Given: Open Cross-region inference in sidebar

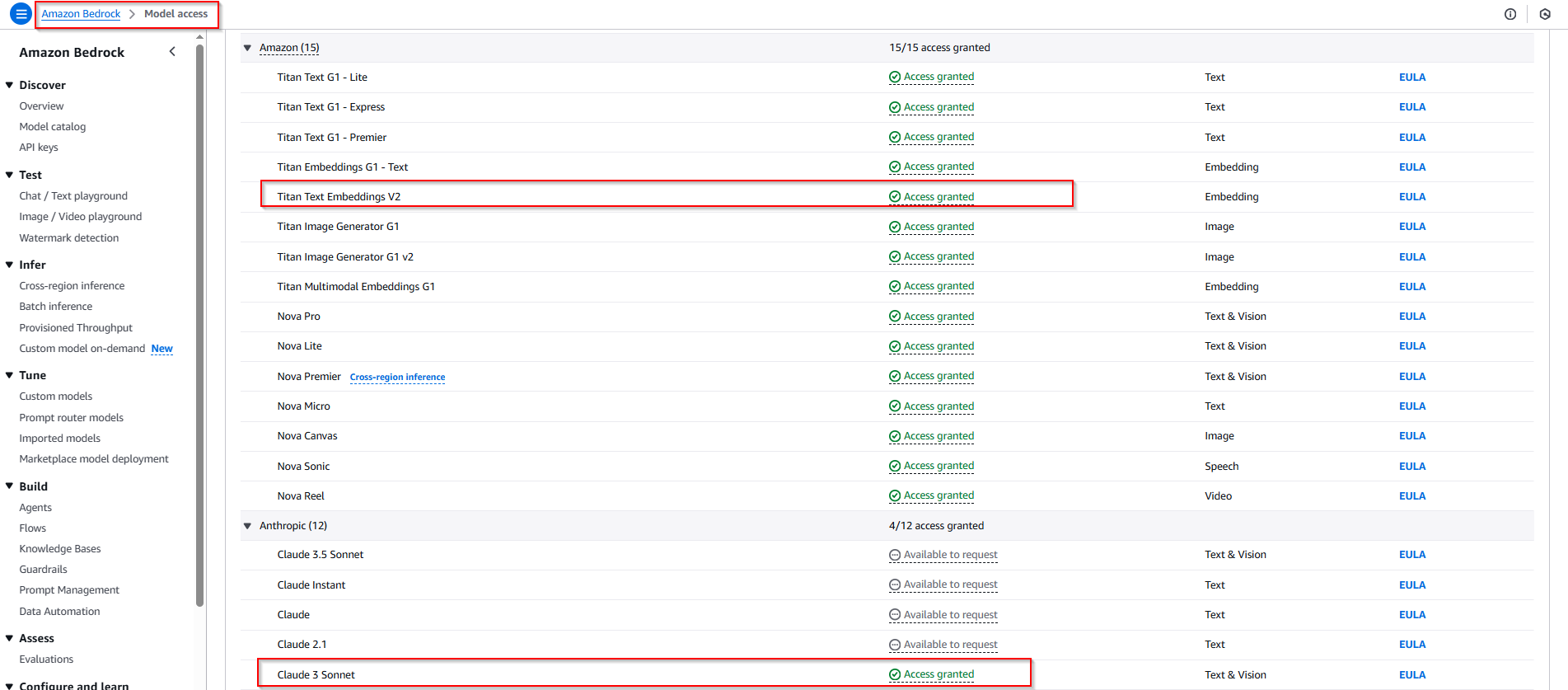Looking at the screenshot, I should pos(72,286).
